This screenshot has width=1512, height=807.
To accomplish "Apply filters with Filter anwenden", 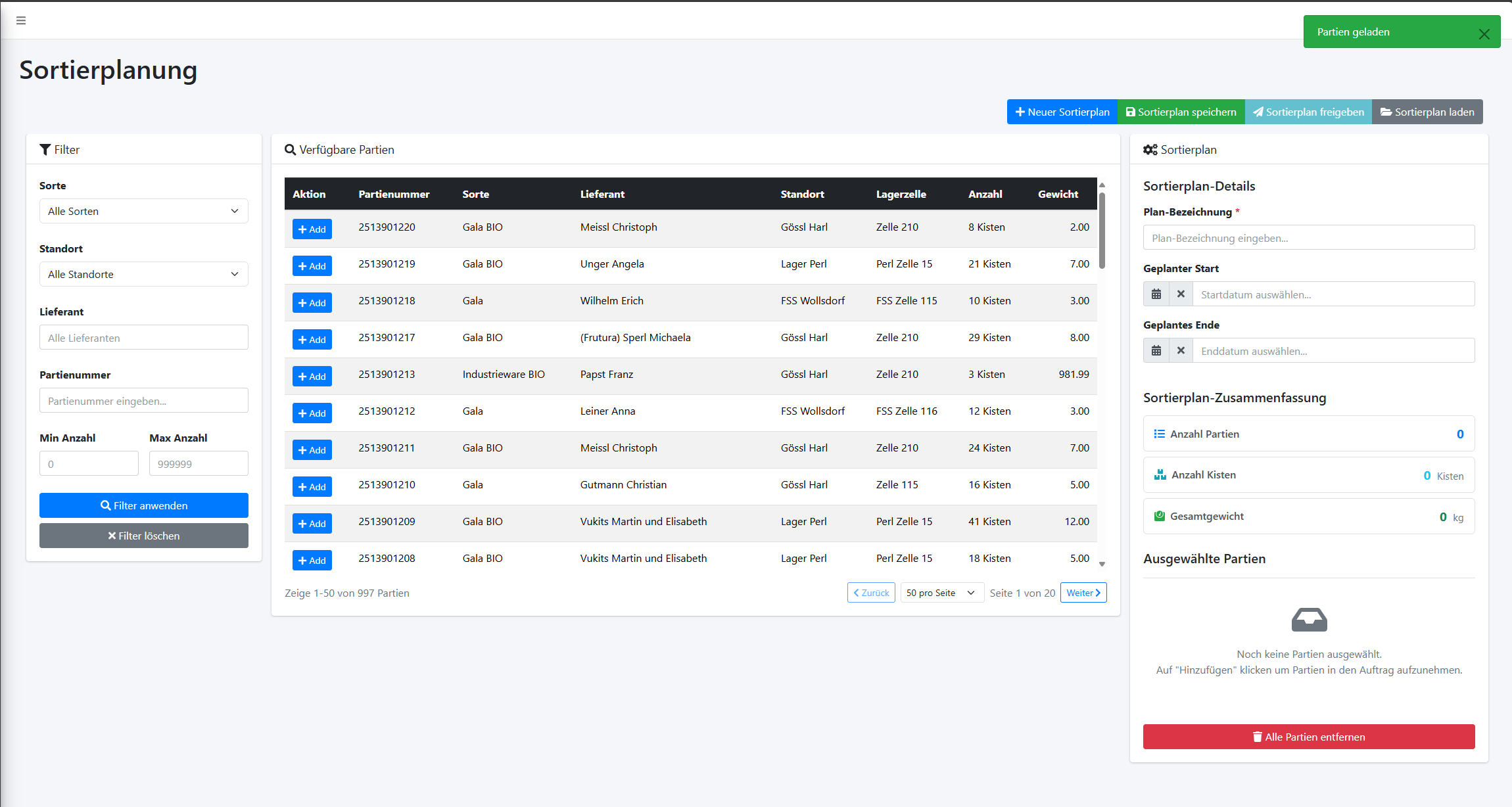I will point(143,505).
